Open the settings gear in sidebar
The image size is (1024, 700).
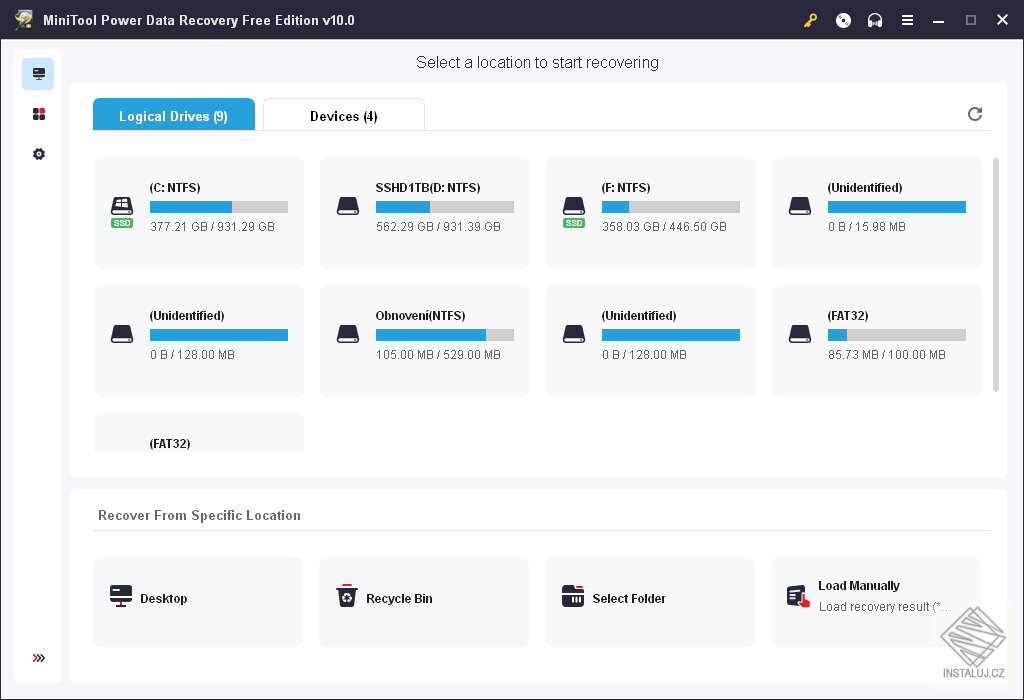tap(39, 154)
